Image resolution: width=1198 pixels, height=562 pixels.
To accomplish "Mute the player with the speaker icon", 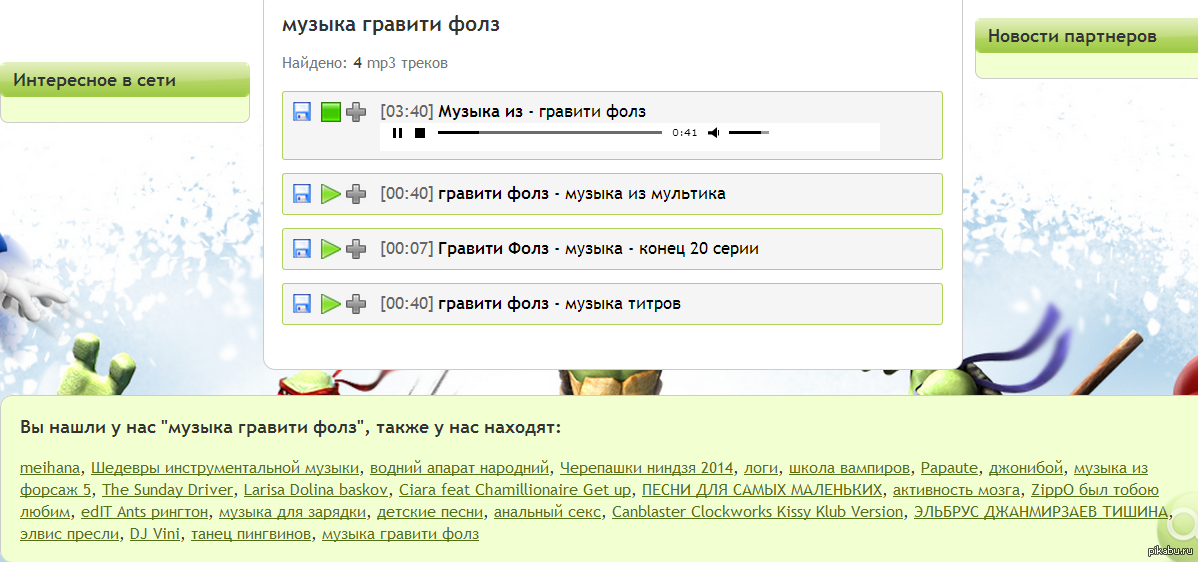I will (713, 133).
